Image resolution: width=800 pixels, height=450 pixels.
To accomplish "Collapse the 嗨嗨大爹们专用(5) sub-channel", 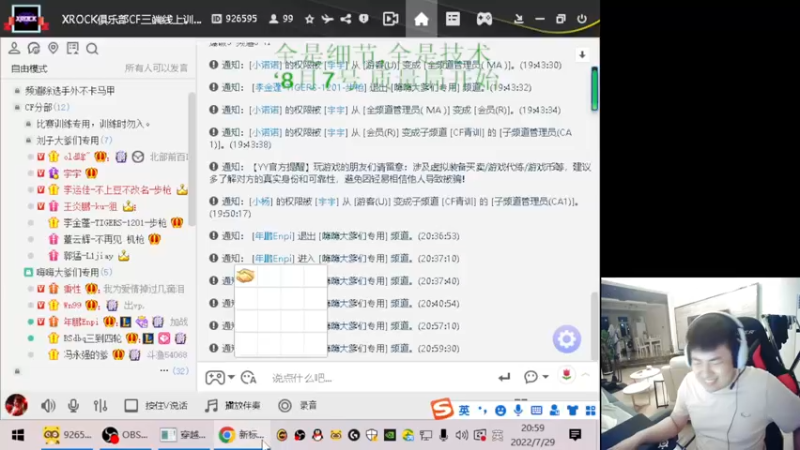I will pyautogui.click(x=29, y=272).
